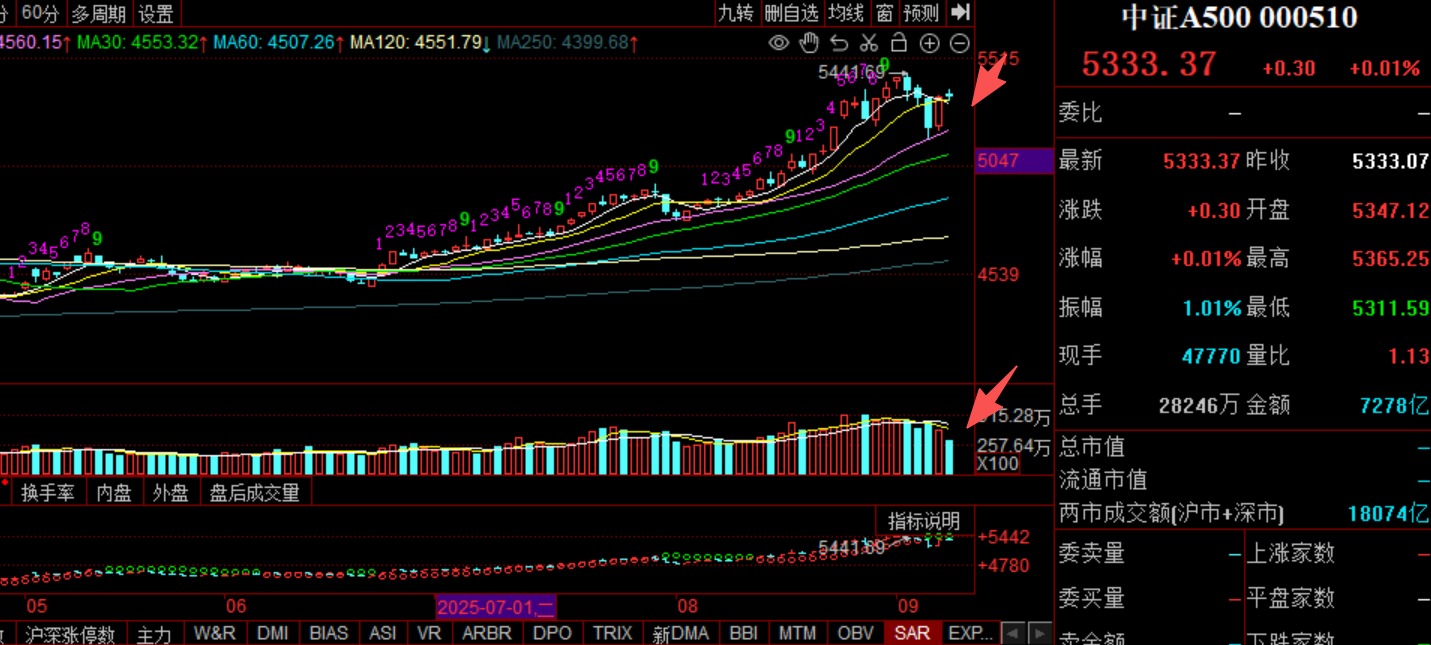The height and width of the screenshot is (645, 1431).
Task: Select the BIAS indicator tab
Action: point(329,634)
